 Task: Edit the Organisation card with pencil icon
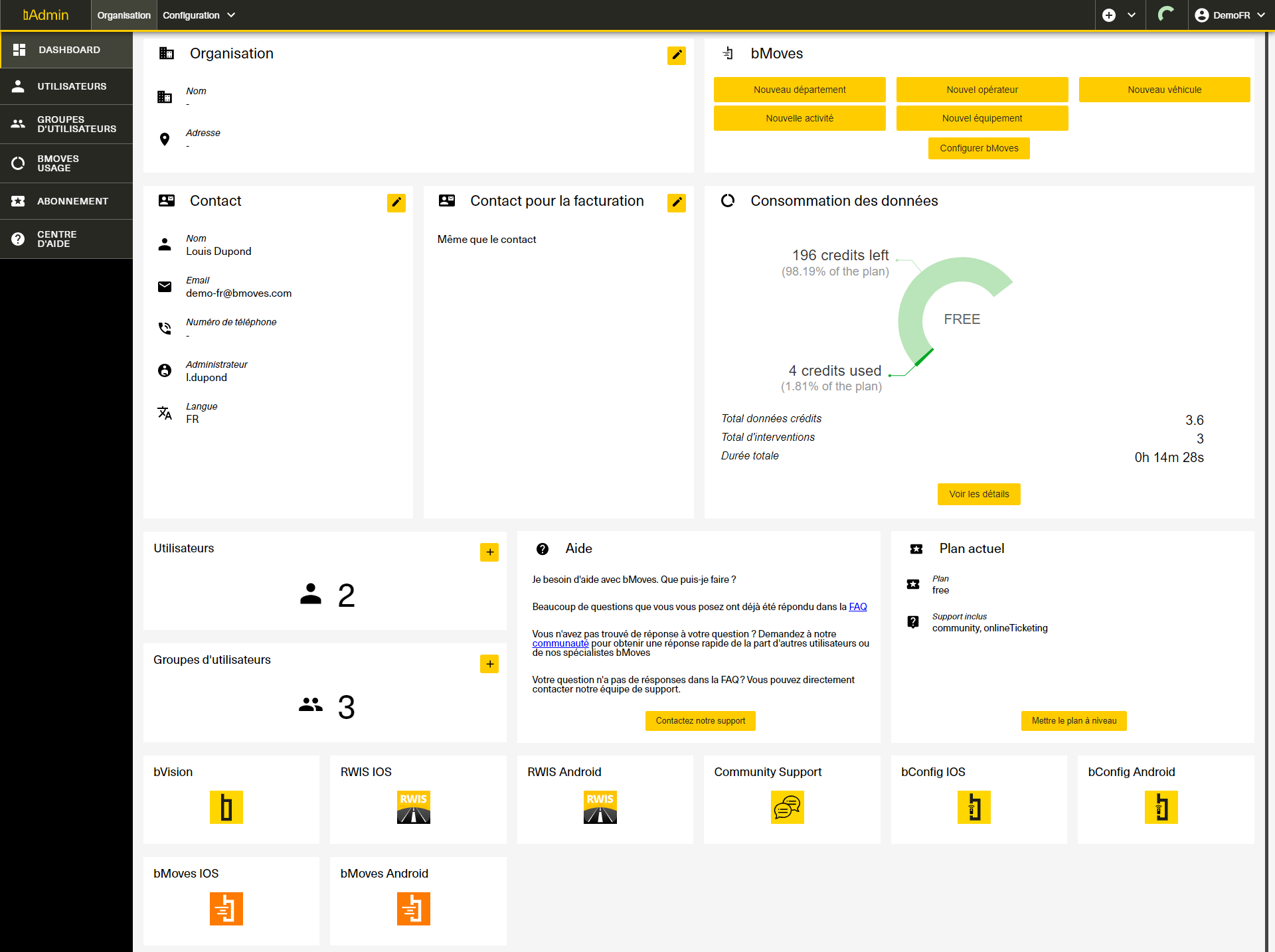676,55
